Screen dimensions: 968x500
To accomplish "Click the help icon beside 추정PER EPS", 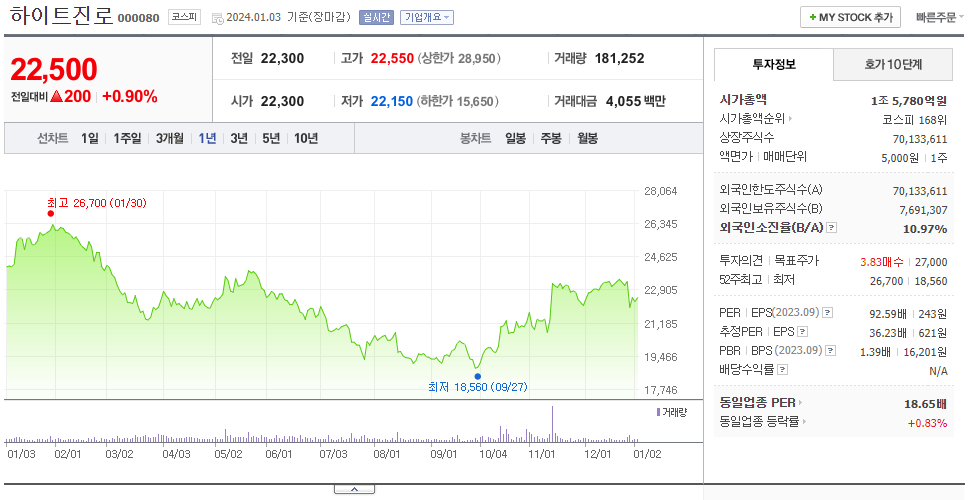I will (802, 331).
